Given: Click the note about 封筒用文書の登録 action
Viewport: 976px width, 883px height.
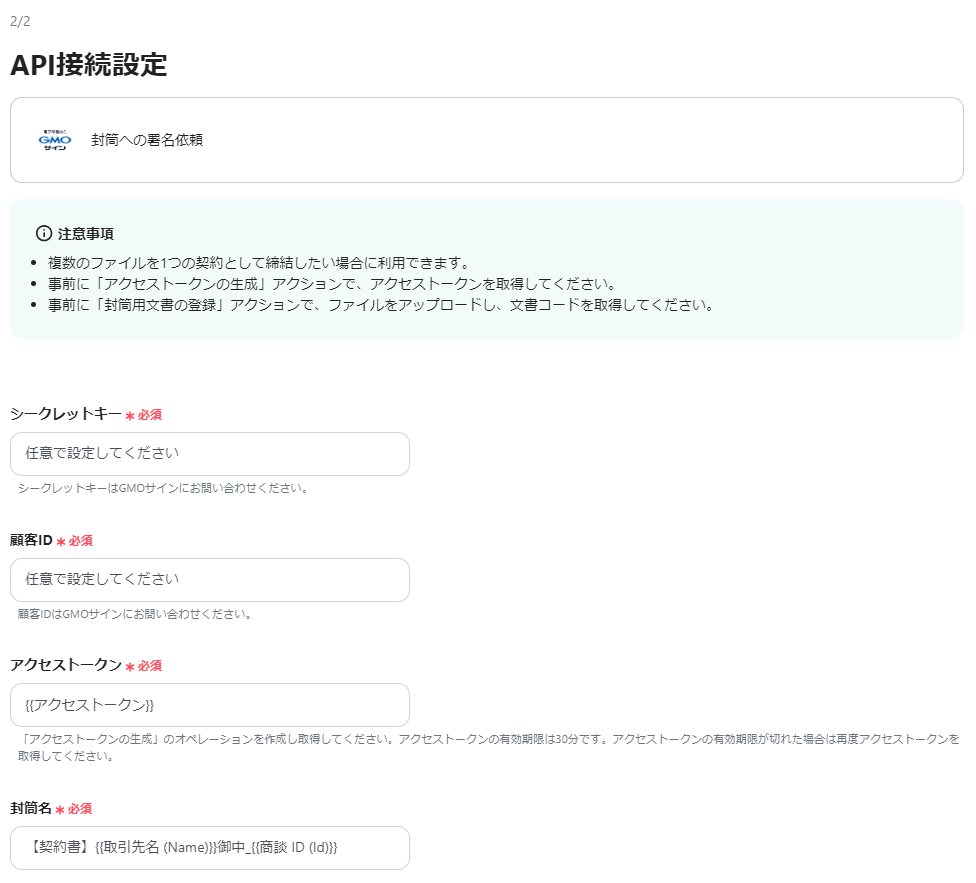Looking at the screenshot, I should coord(380,305).
